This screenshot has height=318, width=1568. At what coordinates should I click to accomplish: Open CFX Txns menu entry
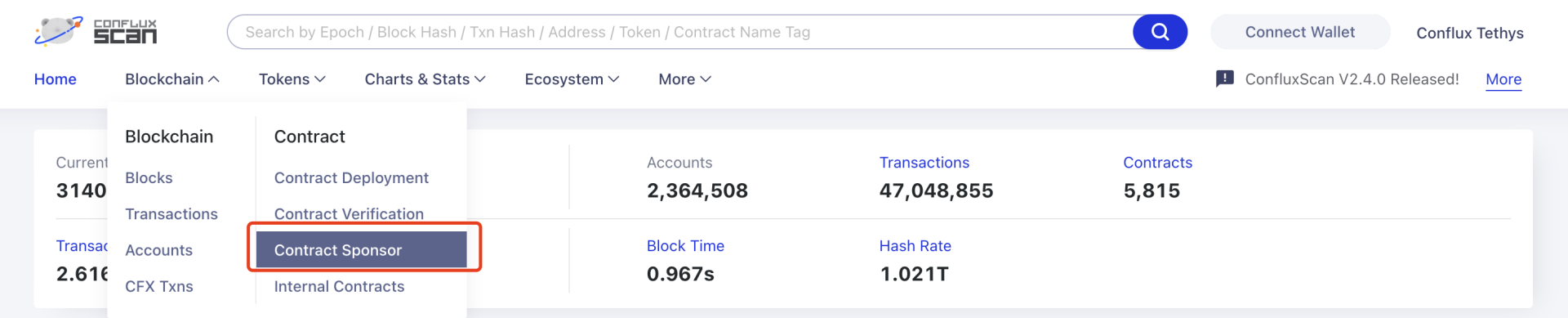[159, 286]
